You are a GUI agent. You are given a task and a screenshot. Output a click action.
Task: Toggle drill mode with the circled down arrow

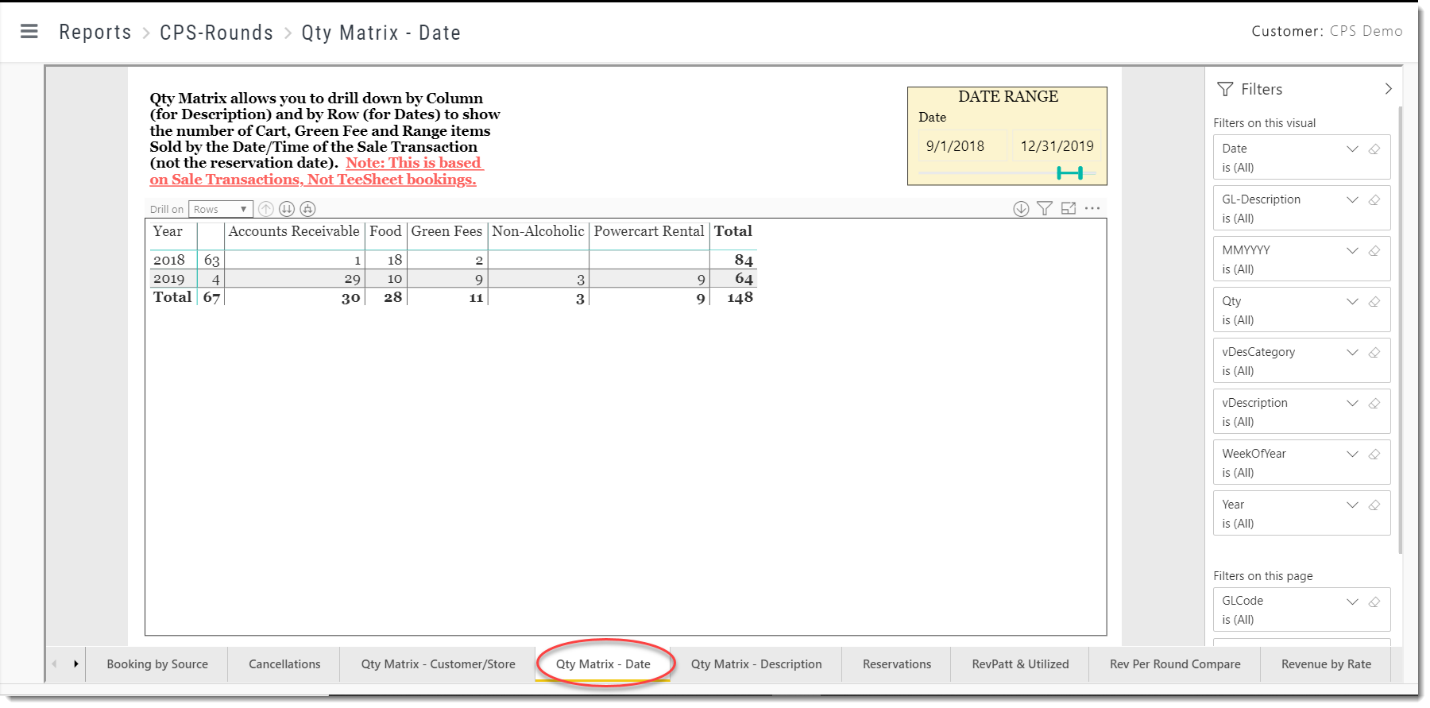coord(1021,208)
